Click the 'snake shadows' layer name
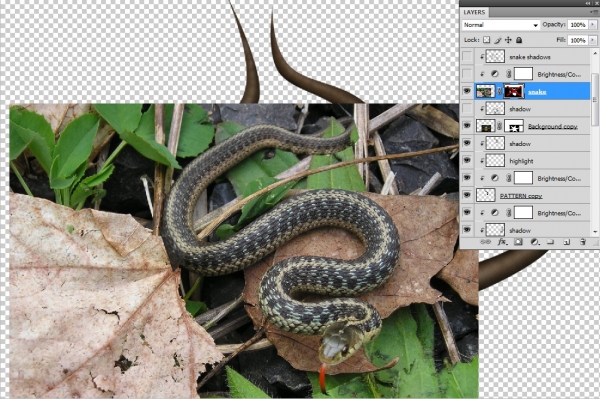The image size is (600, 399). pos(530,57)
